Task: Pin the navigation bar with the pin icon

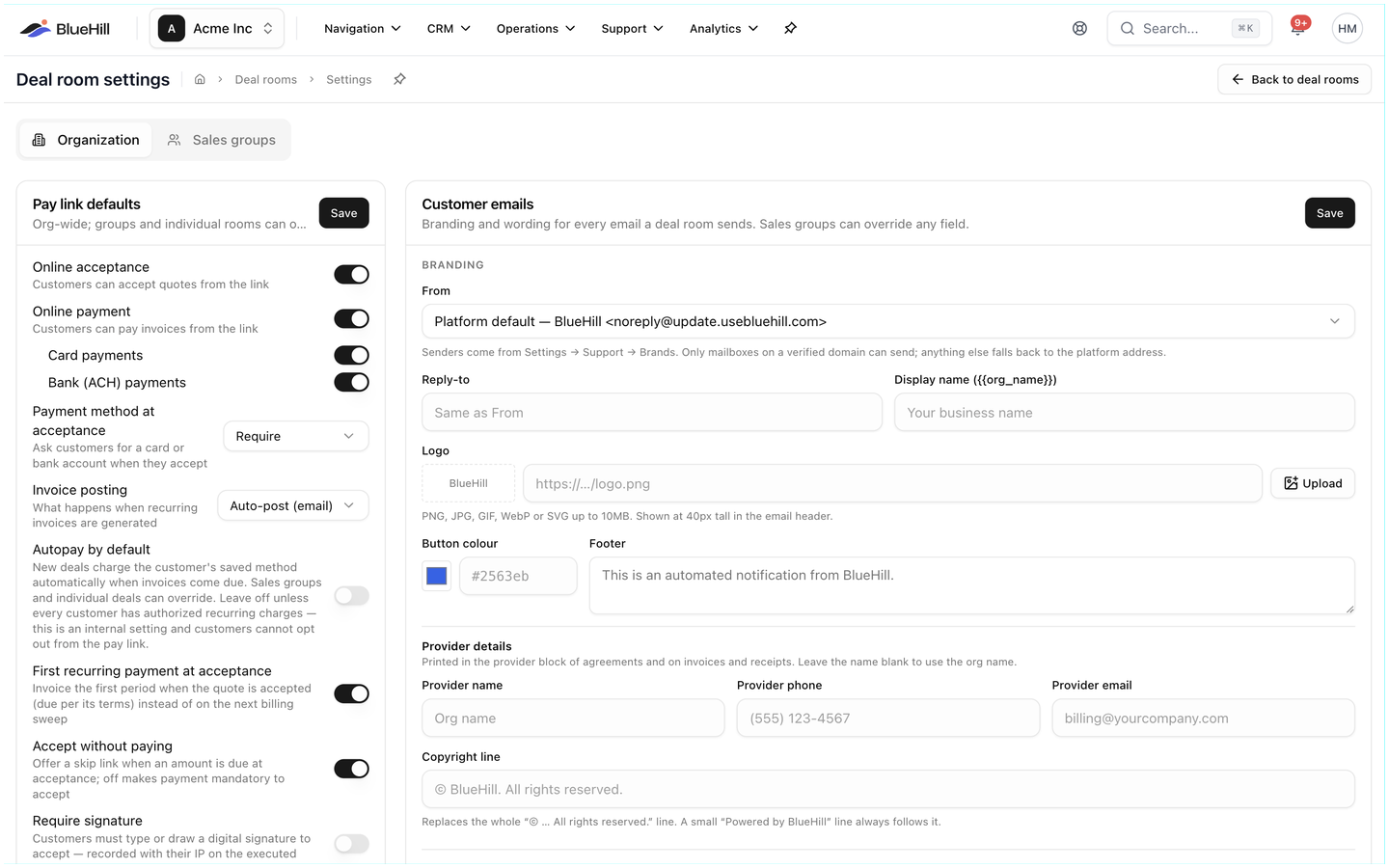Action: point(790,29)
